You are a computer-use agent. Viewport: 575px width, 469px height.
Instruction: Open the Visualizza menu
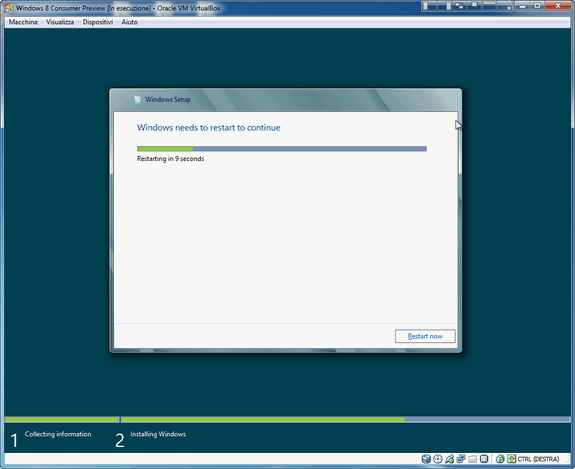(x=60, y=22)
